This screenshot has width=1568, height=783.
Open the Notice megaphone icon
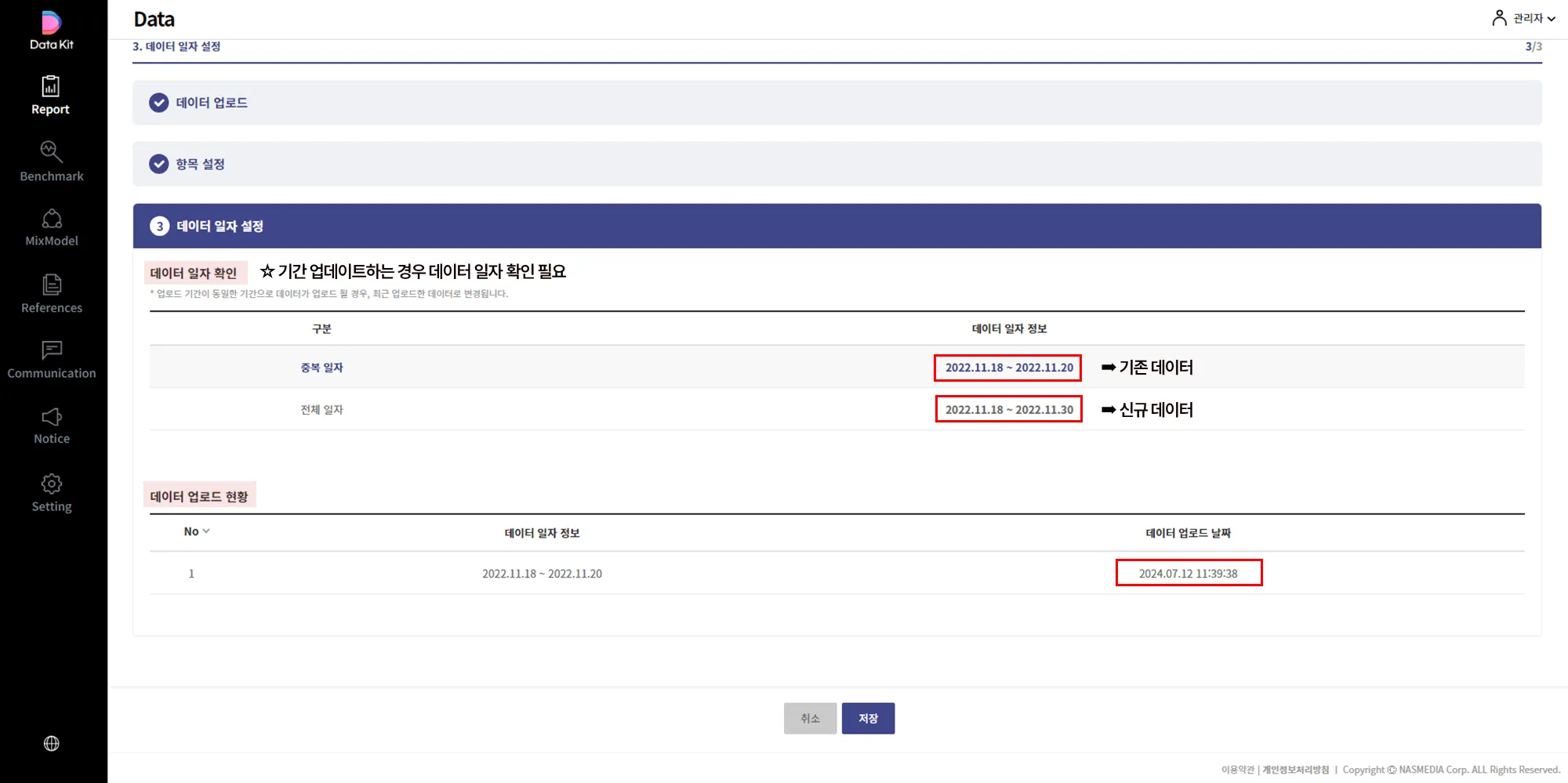[x=52, y=416]
